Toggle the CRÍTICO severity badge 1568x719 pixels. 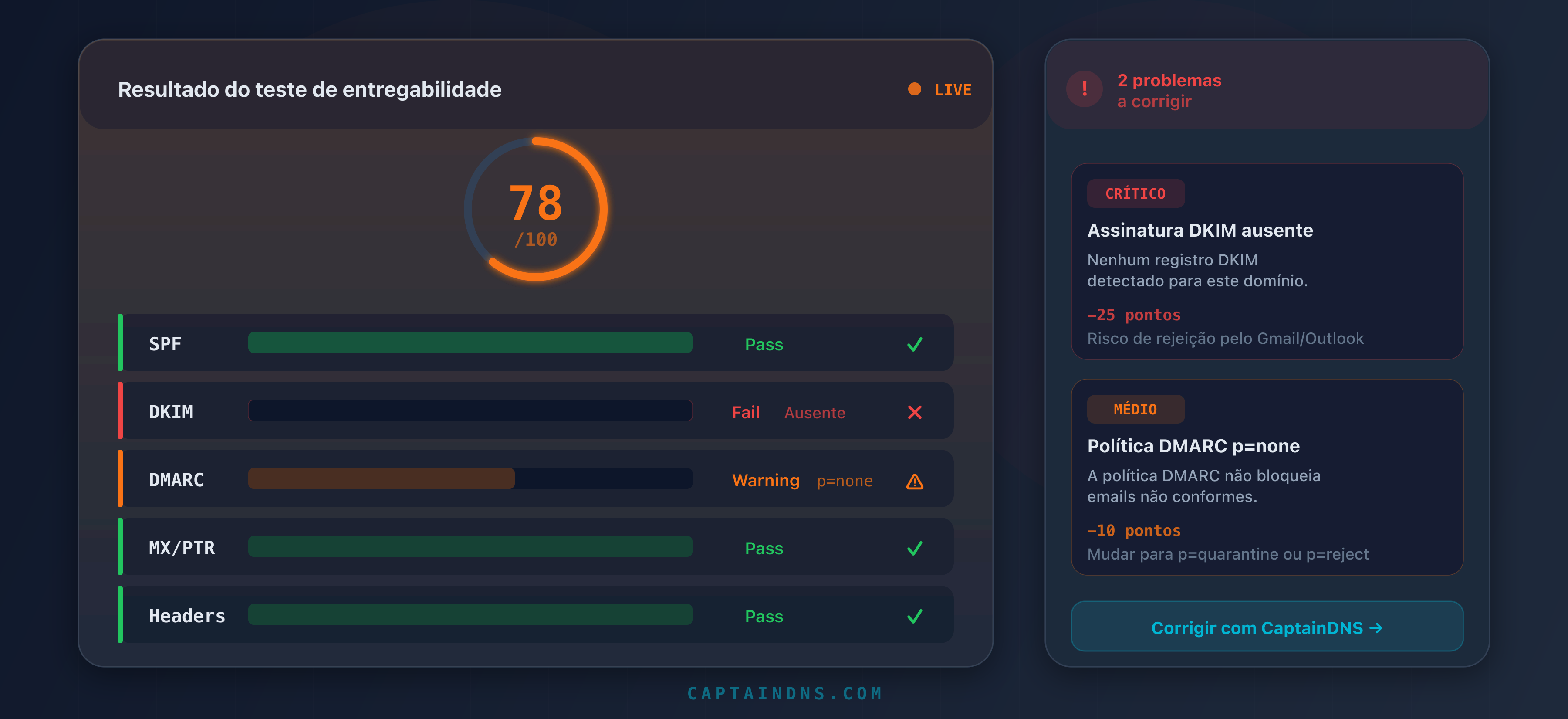click(x=1136, y=193)
